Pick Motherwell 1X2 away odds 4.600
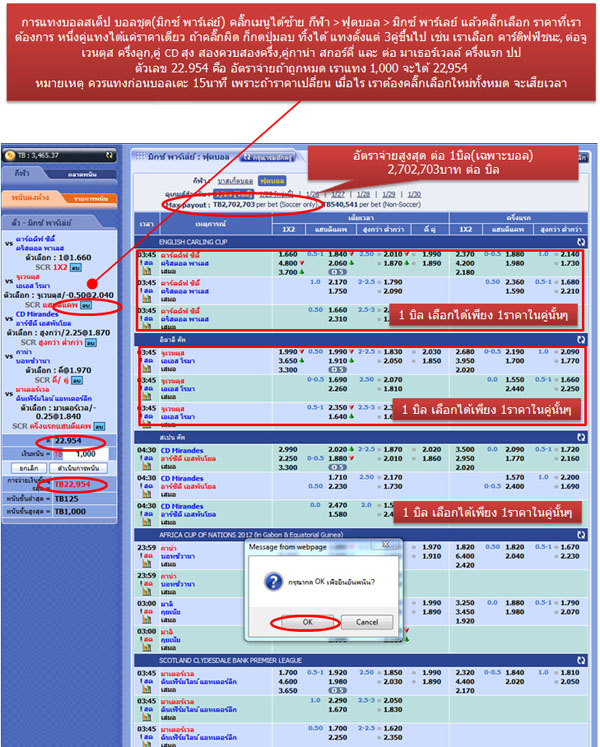The height and width of the screenshot is (747, 600). point(287,681)
